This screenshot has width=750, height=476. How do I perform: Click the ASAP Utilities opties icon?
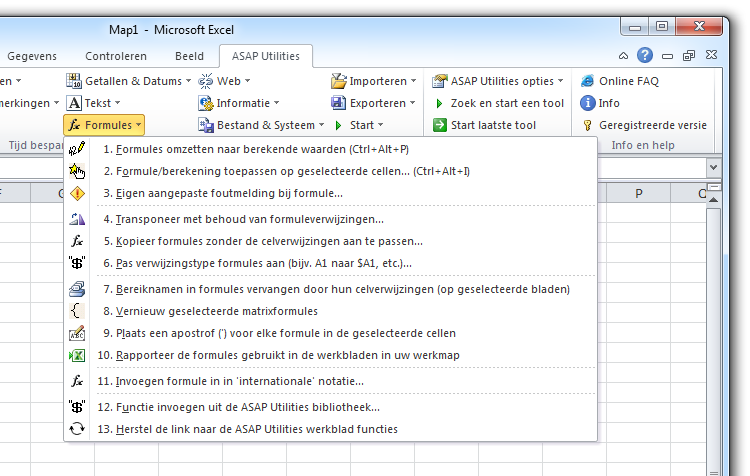pyautogui.click(x=440, y=81)
